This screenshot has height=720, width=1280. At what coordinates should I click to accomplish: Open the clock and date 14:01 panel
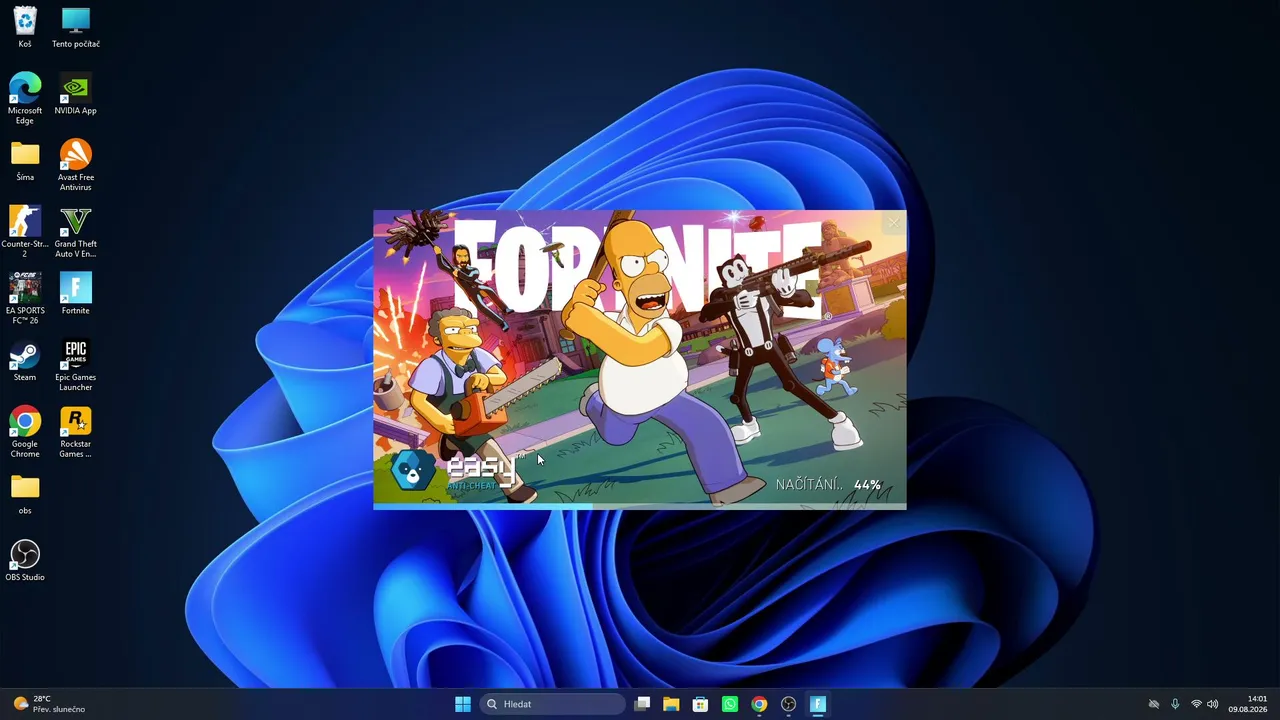[1248, 704]
